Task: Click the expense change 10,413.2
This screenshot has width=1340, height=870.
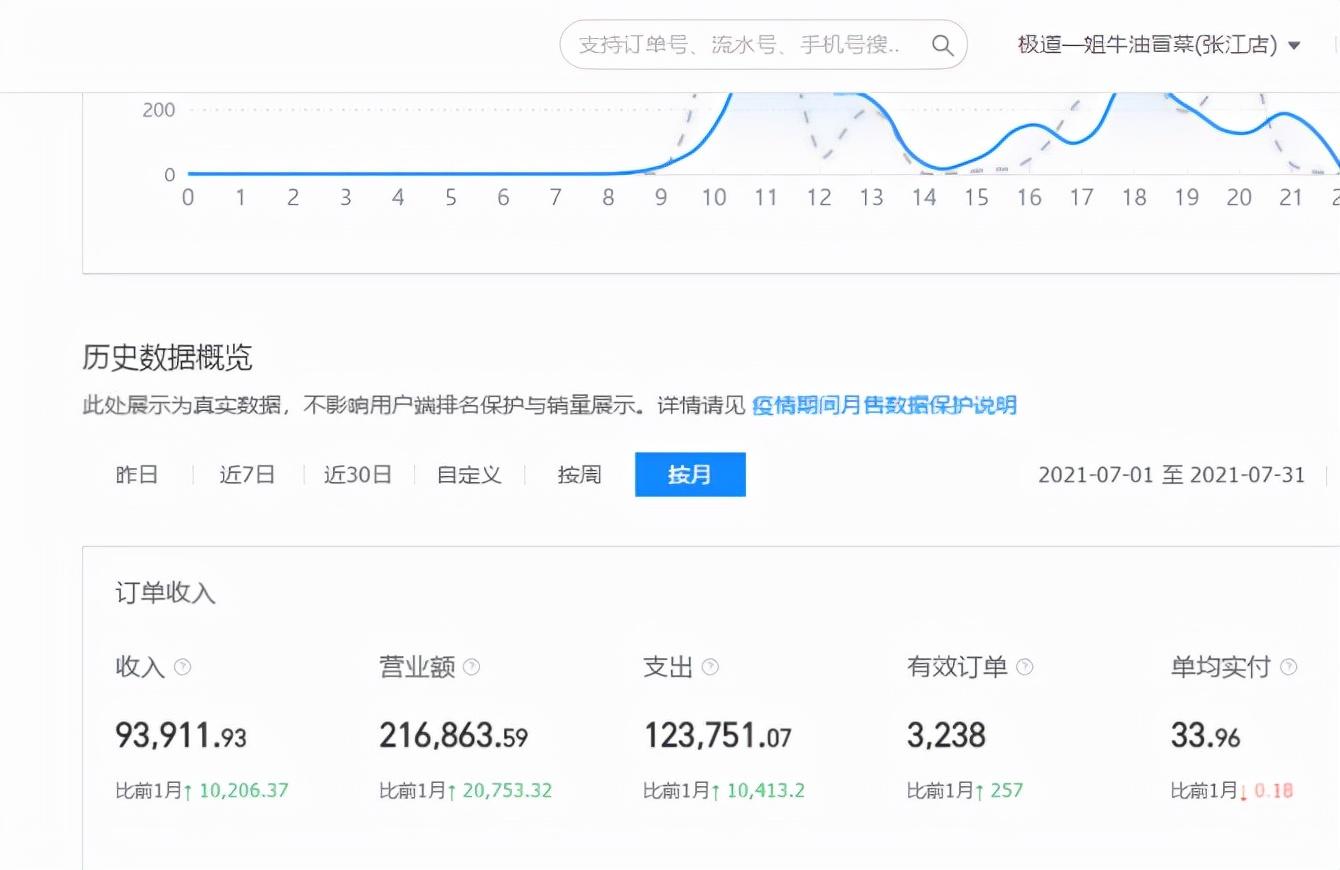Action: point(765,790)
